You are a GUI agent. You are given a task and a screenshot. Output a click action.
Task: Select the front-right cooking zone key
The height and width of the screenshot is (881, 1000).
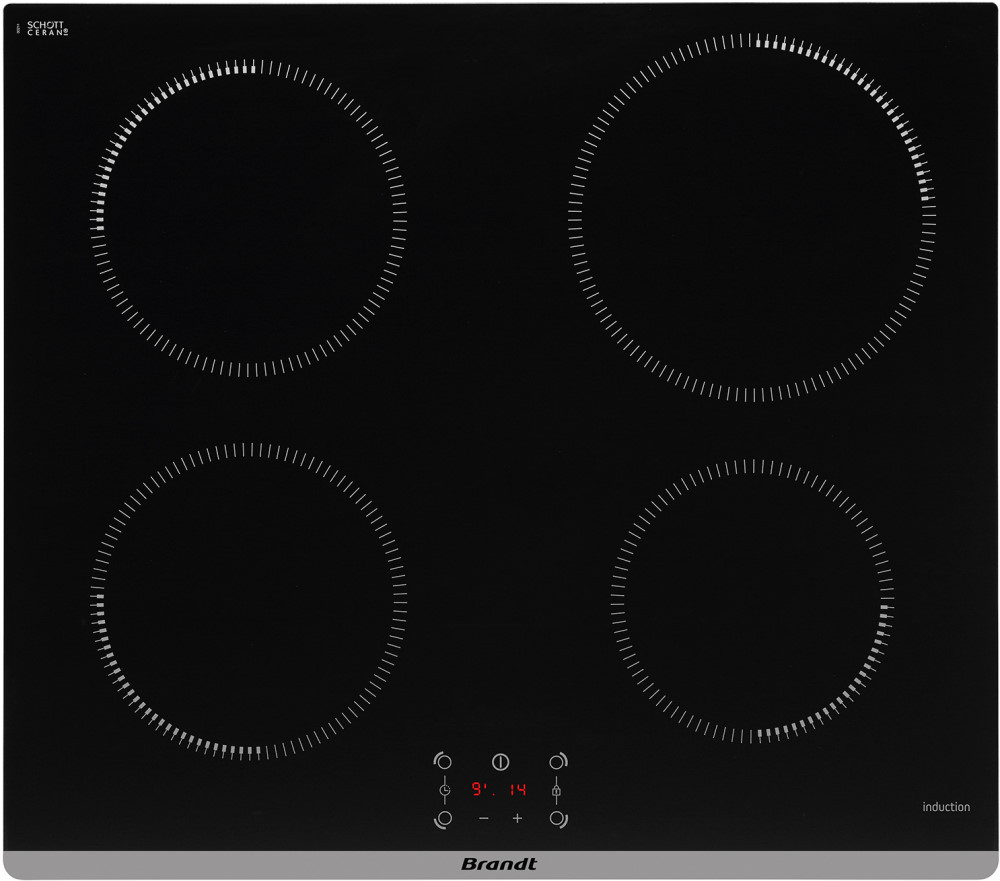pyautogui.click(x=557, y=818)
